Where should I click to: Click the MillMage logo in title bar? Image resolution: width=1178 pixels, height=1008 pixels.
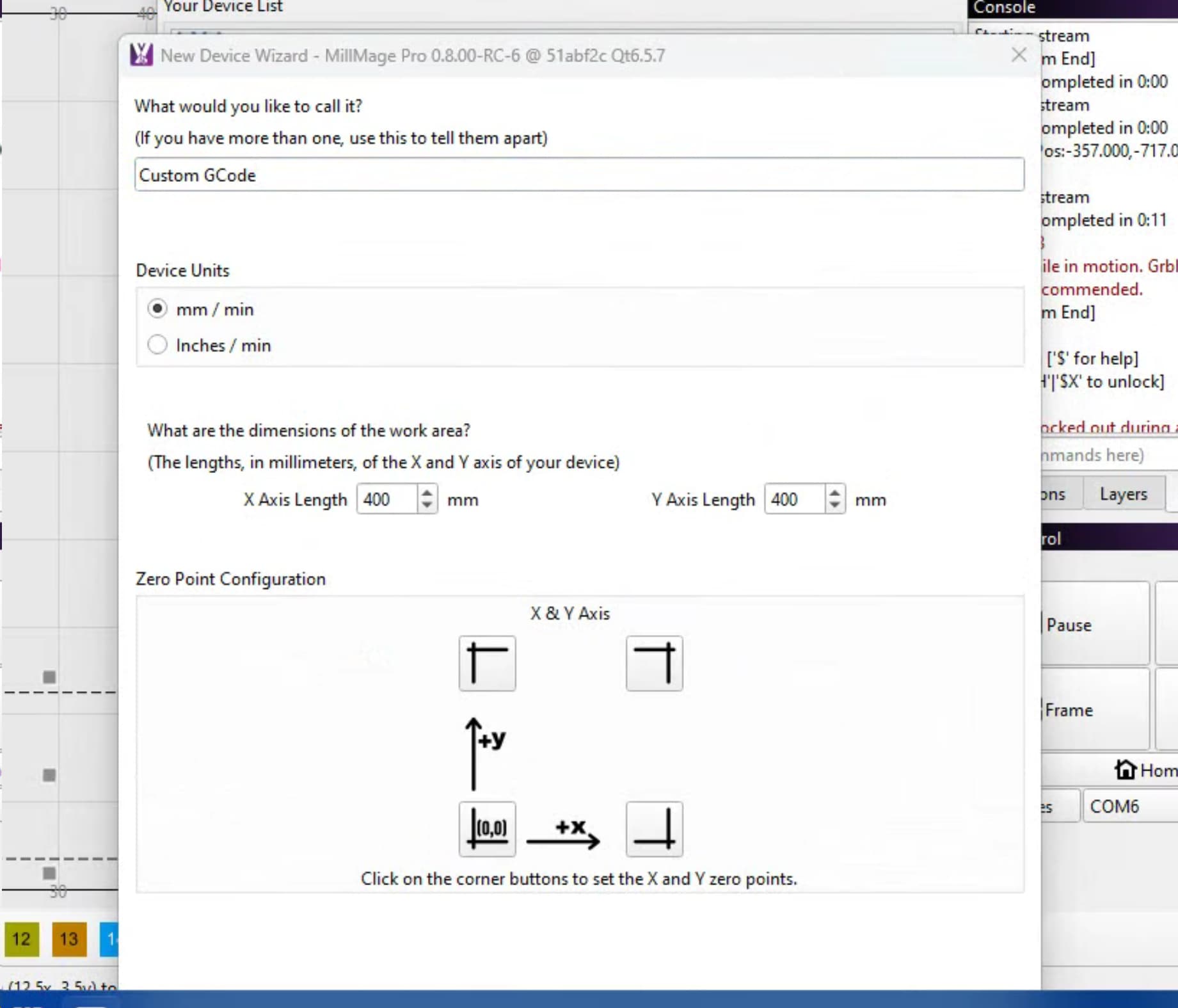click(x=141, y=55)
